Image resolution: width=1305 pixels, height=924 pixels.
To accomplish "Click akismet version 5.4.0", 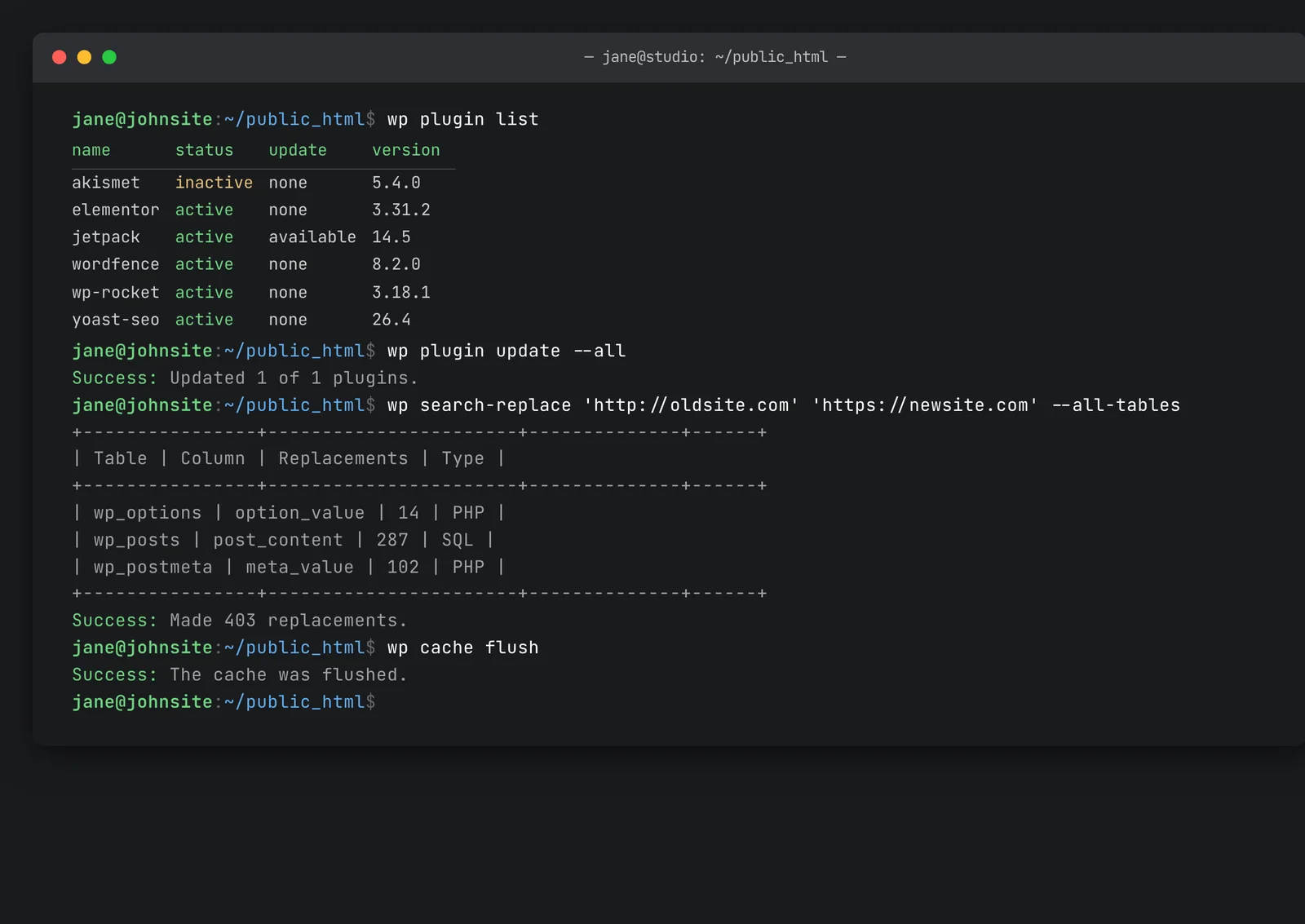I will 396,183.
